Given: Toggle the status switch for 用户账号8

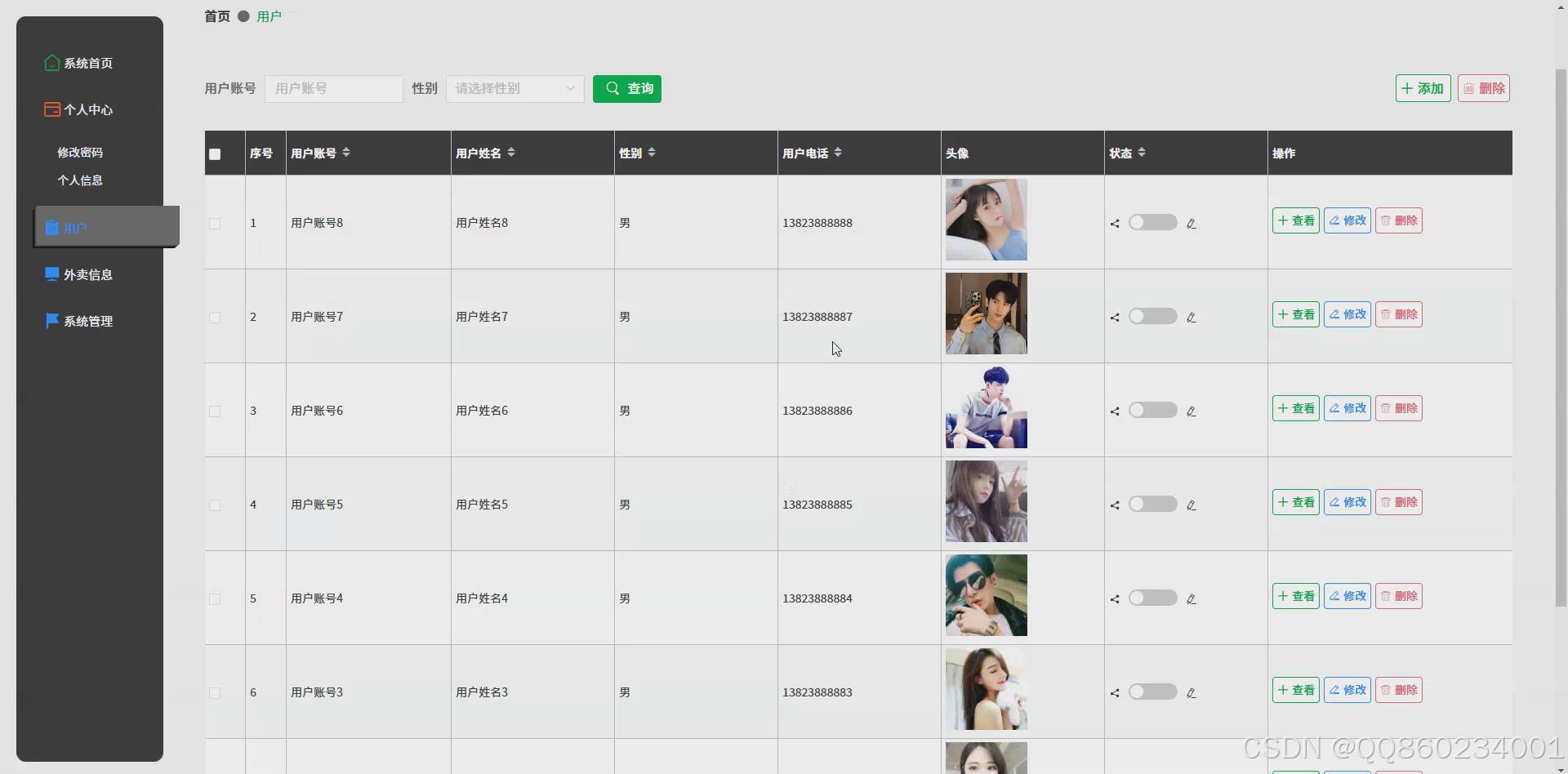Looking at the screenshot, I should [x=1152, y=222].
